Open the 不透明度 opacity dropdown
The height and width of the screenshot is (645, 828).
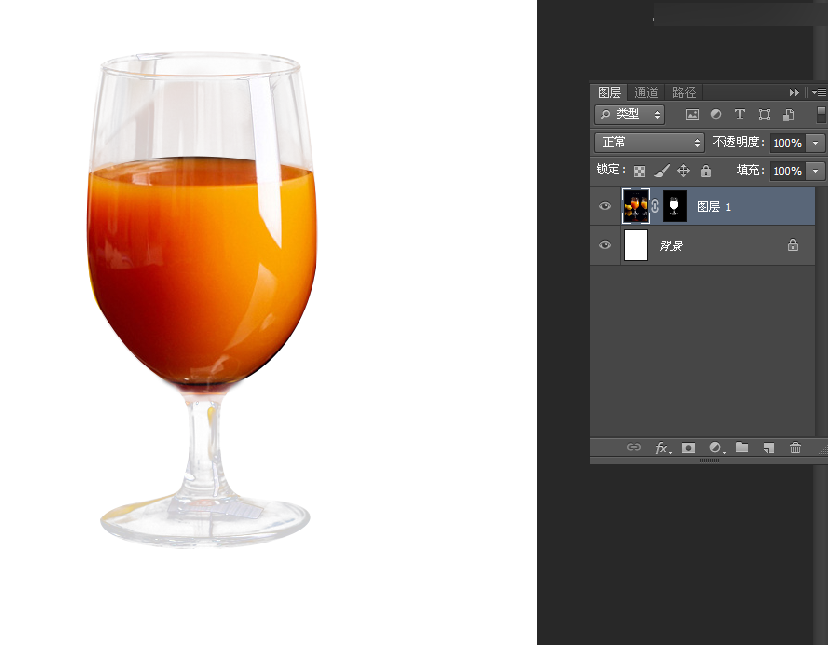(x=814, y=142)
